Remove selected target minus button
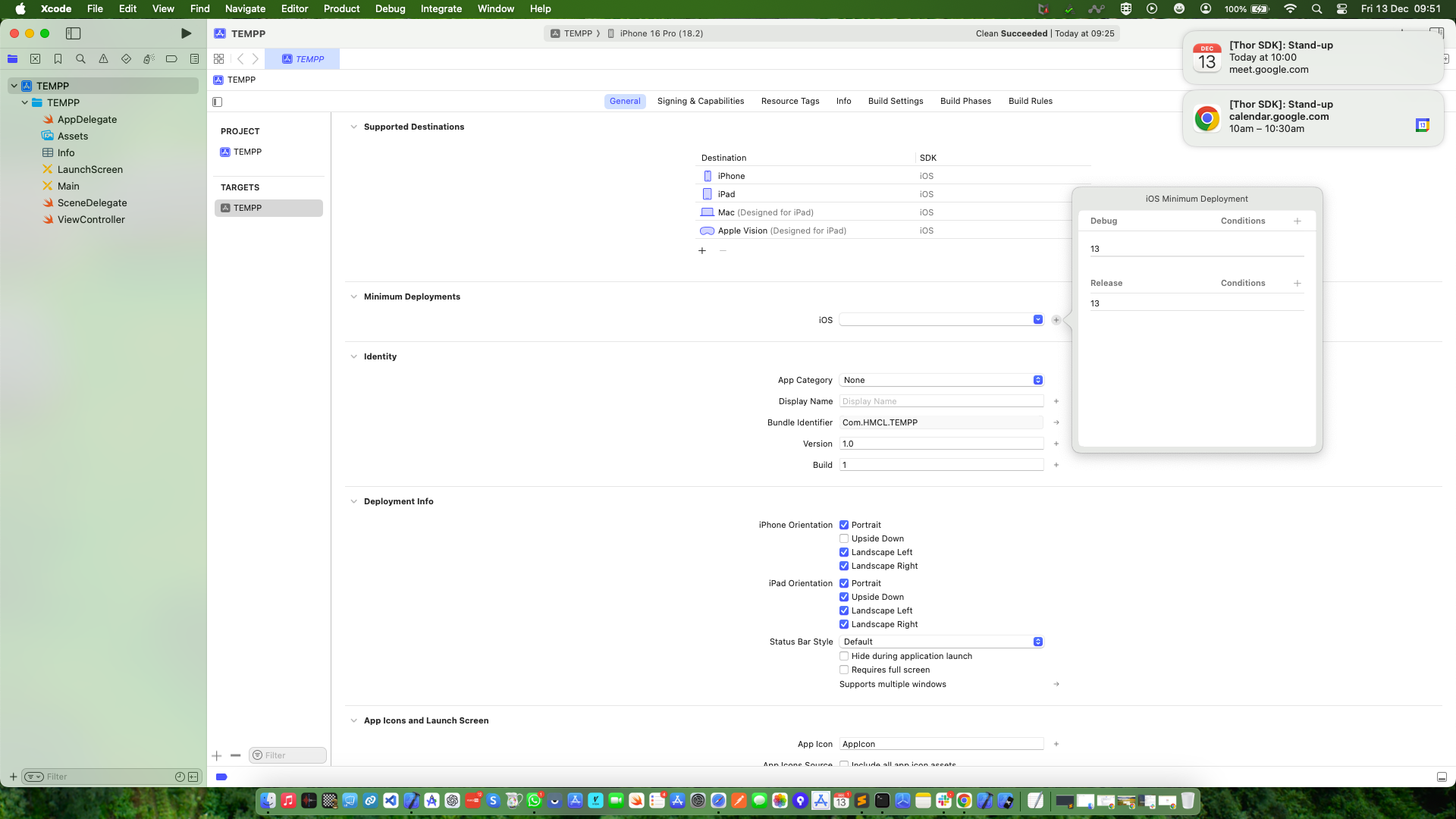 coord(236,755)
